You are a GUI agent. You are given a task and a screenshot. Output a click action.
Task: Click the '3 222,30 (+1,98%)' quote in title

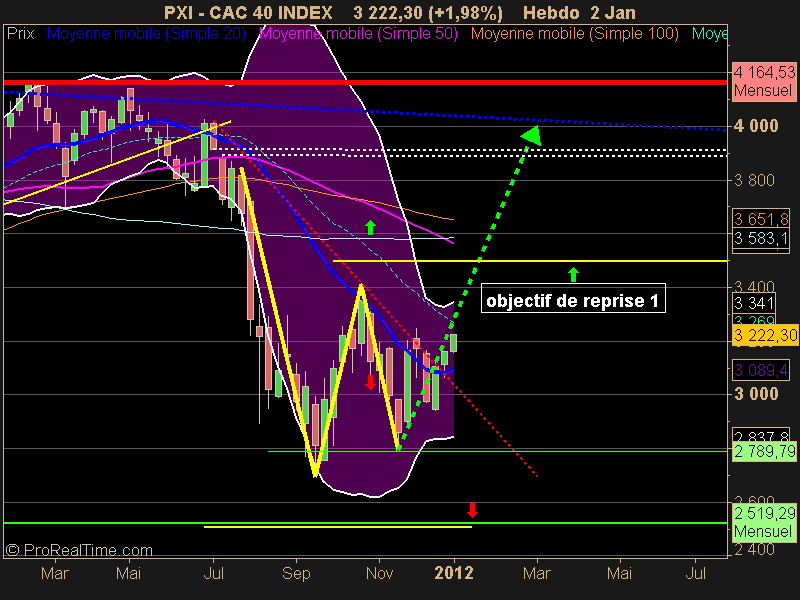click(x=428, y=12)
